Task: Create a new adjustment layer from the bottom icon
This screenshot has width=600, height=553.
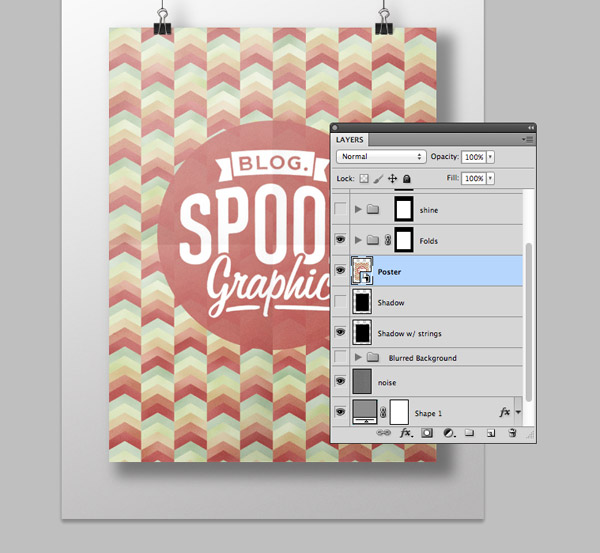Action: [448, 433]
